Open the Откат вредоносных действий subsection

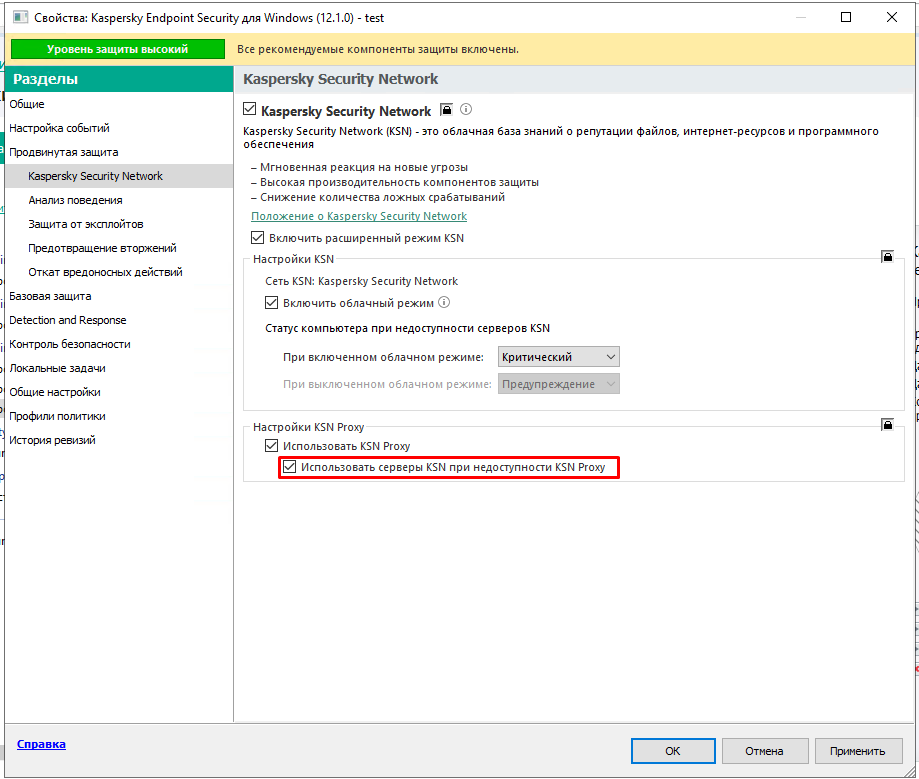click(x=119, y=272)
